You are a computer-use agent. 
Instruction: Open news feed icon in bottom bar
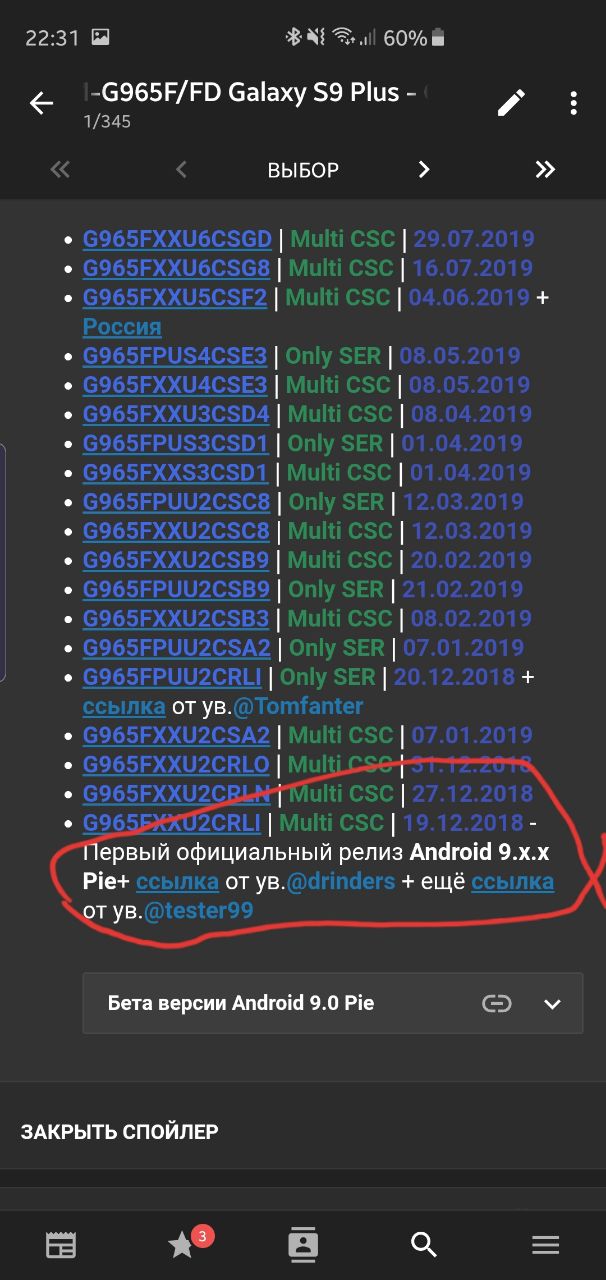tap(61, 1245)
